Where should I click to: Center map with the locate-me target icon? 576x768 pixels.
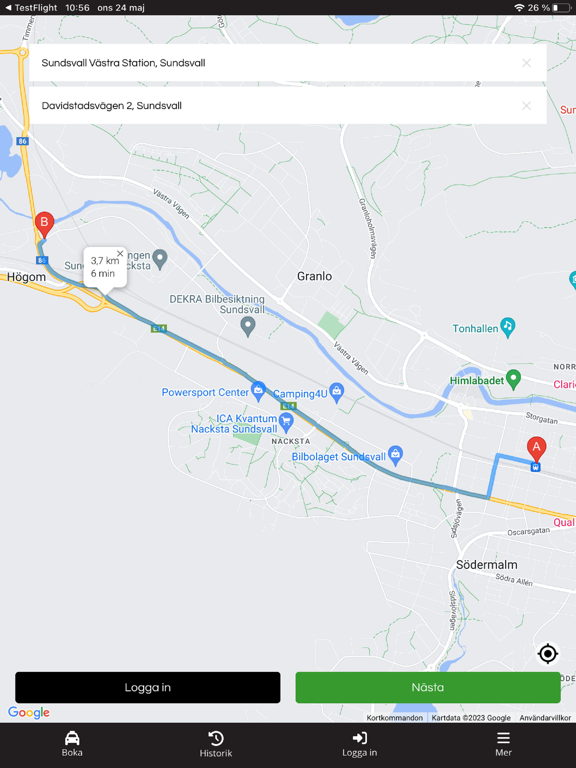(x=548, y=653)
